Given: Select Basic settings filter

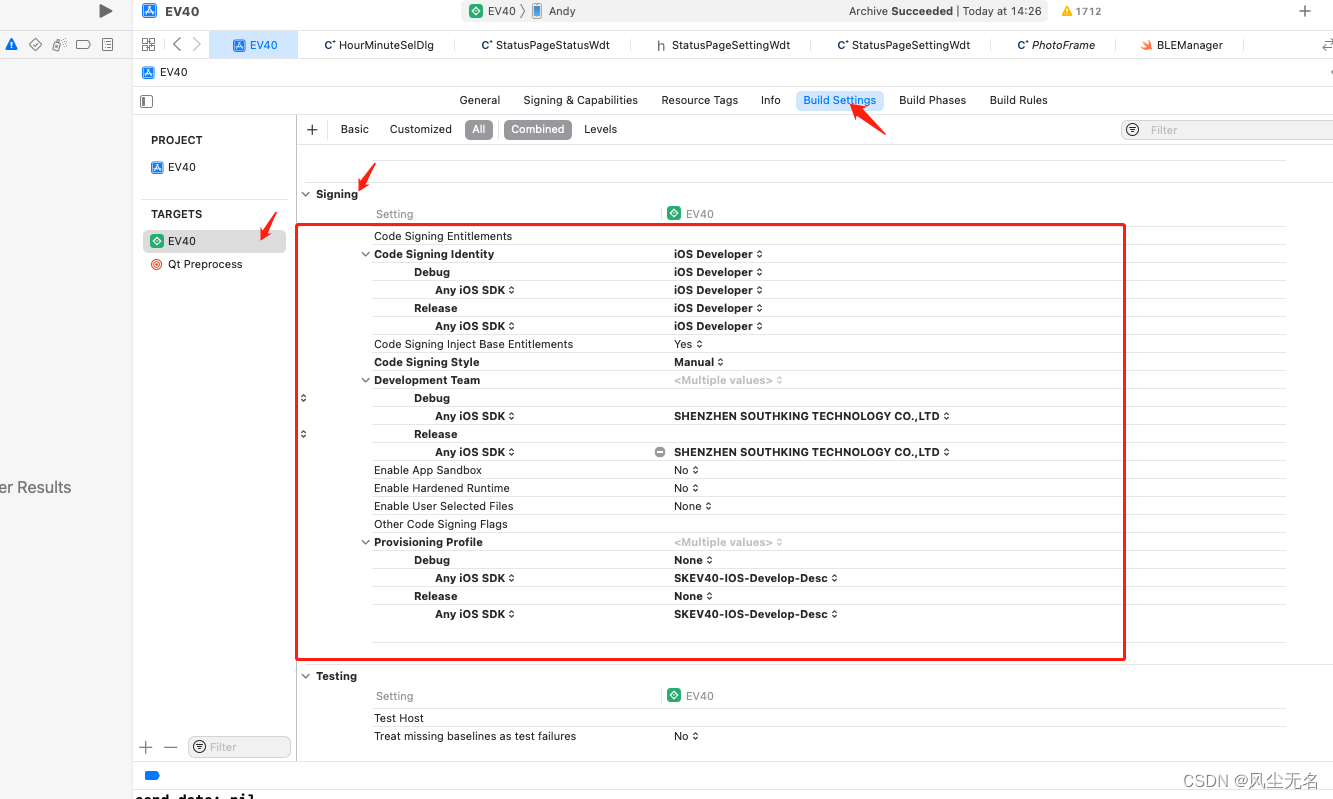Looking at the screenshot, I should coord(354,129).
